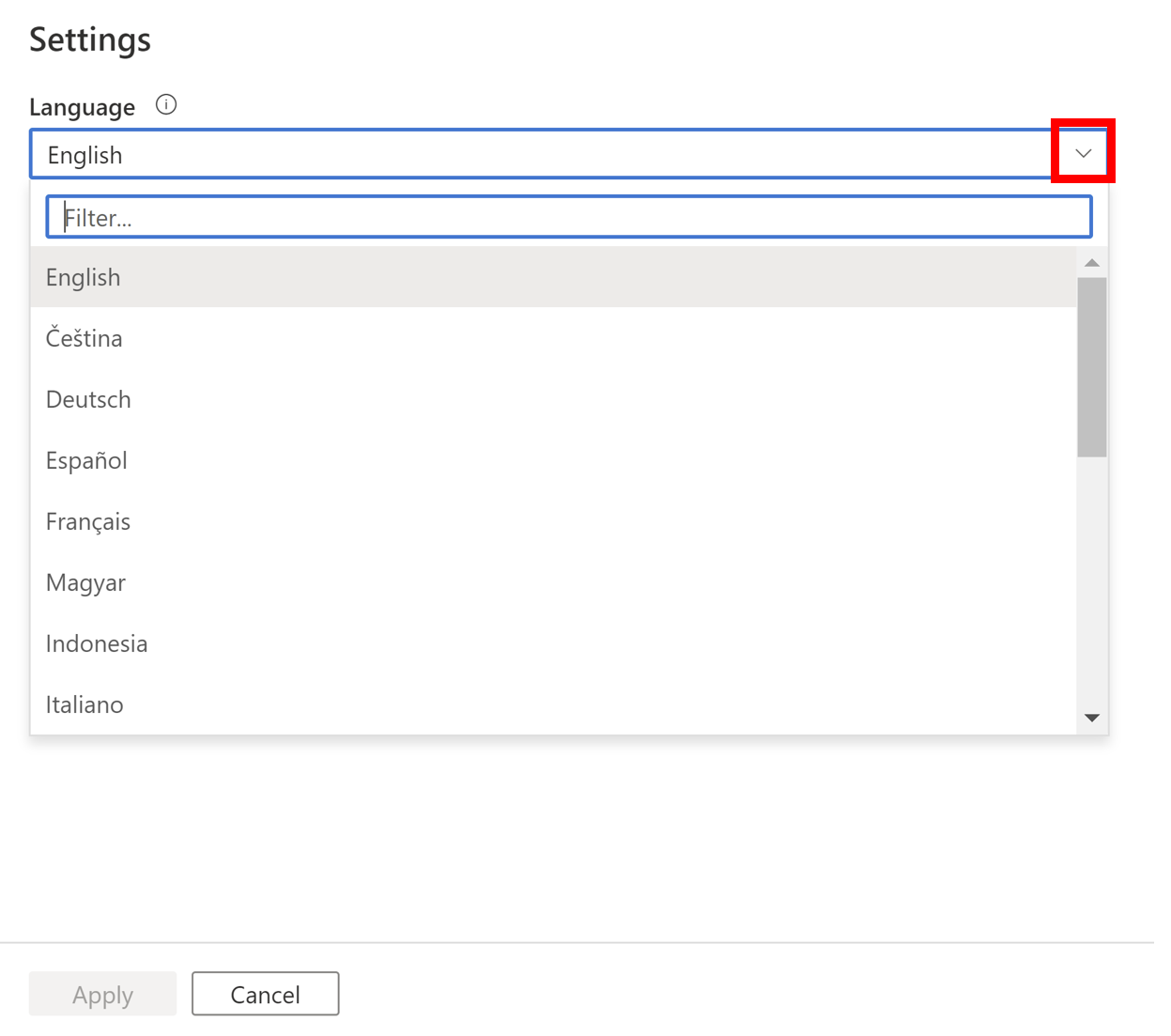The image size is (1171, 1036).
Task: Click the Cancel button
Action: 266,994
